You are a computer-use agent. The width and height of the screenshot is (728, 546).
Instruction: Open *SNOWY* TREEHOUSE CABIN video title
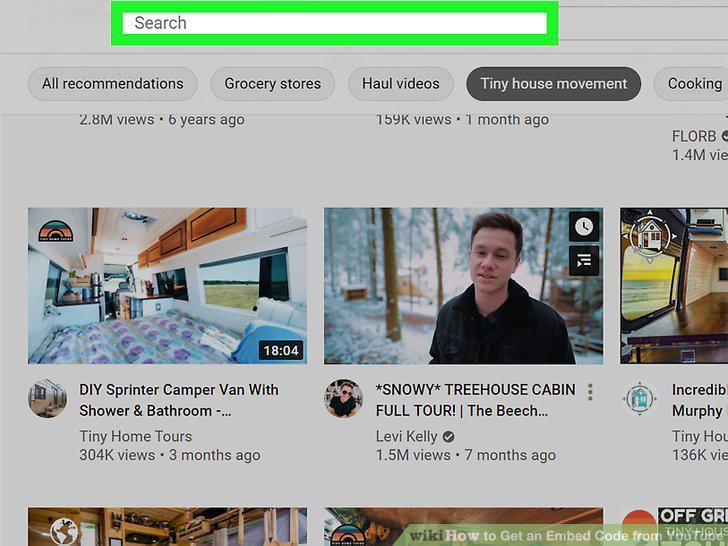(475, 400)
